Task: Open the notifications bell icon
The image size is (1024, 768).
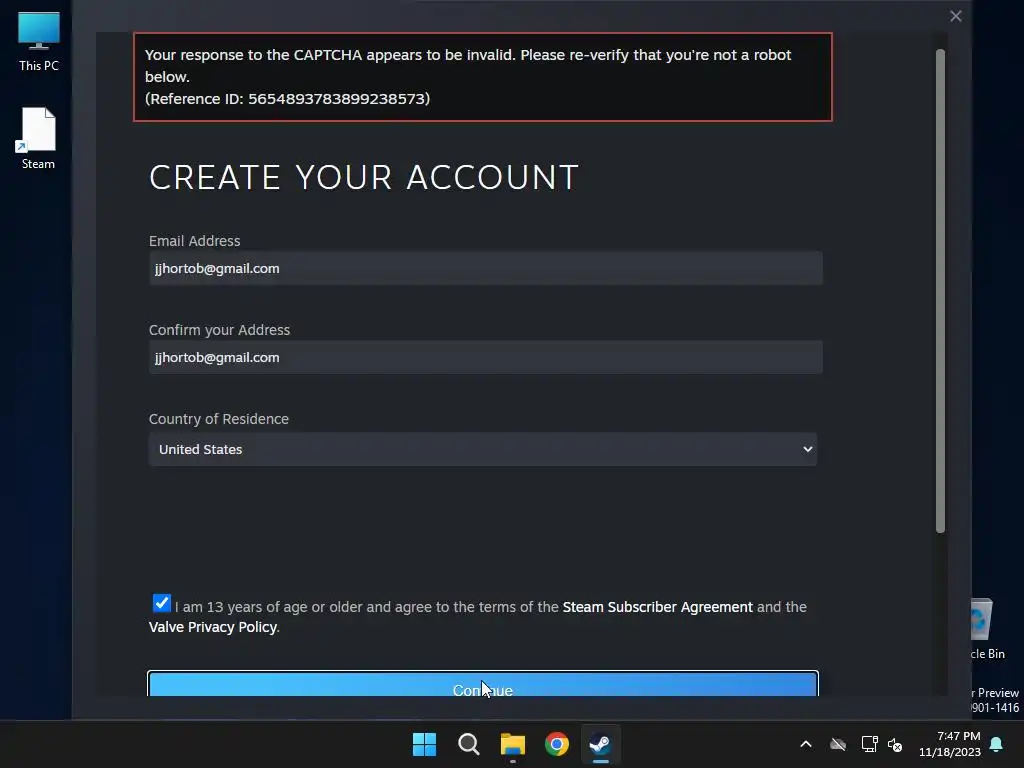Action: click(997, 744)
